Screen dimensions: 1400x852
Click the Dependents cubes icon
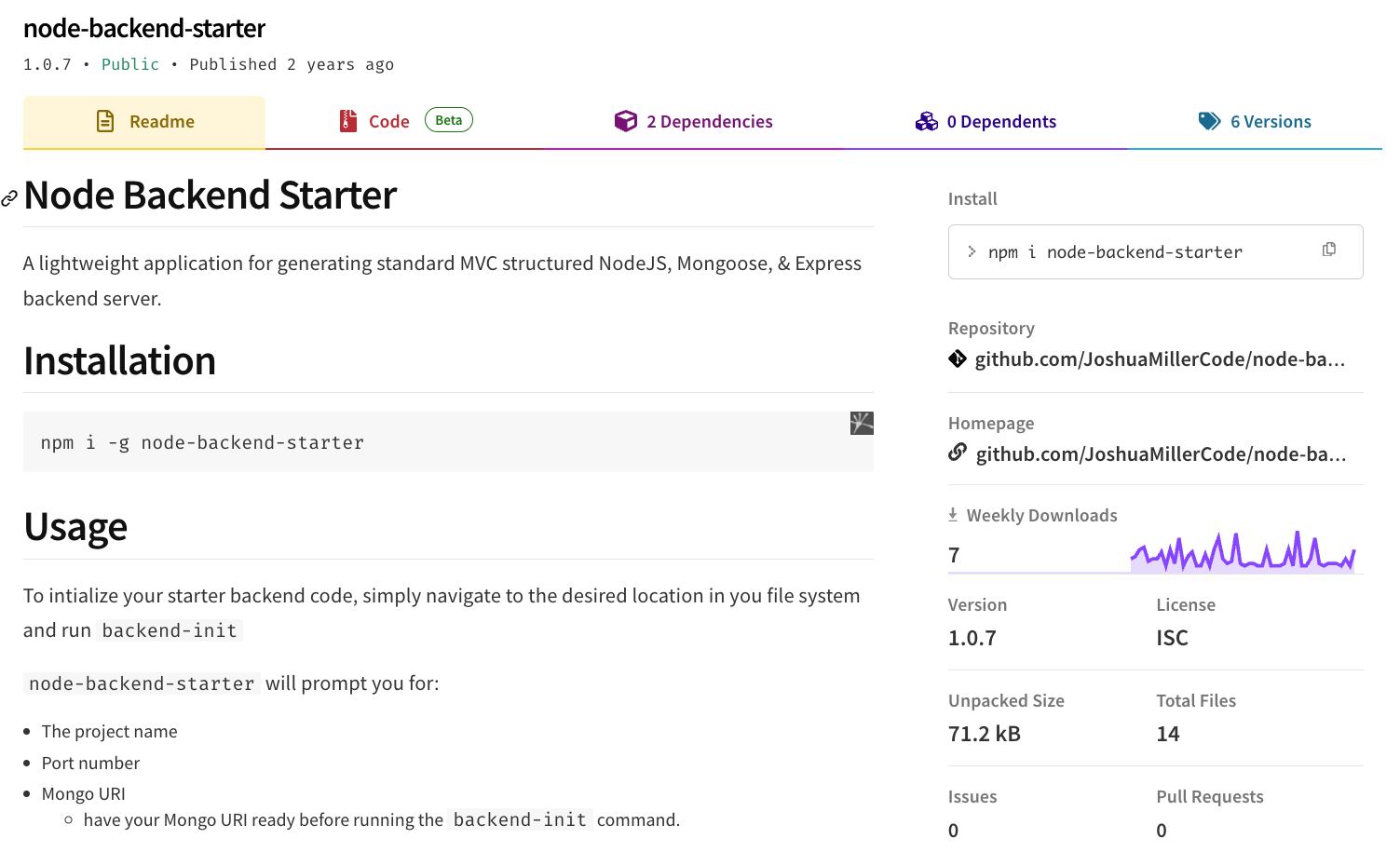[x=926, y=121]
